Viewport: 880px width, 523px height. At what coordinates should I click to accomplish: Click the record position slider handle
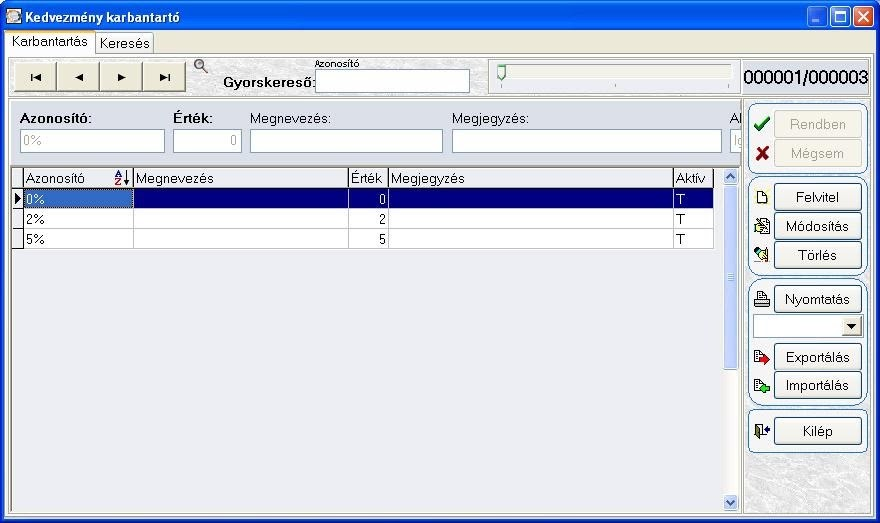click(x=501, y=72)
